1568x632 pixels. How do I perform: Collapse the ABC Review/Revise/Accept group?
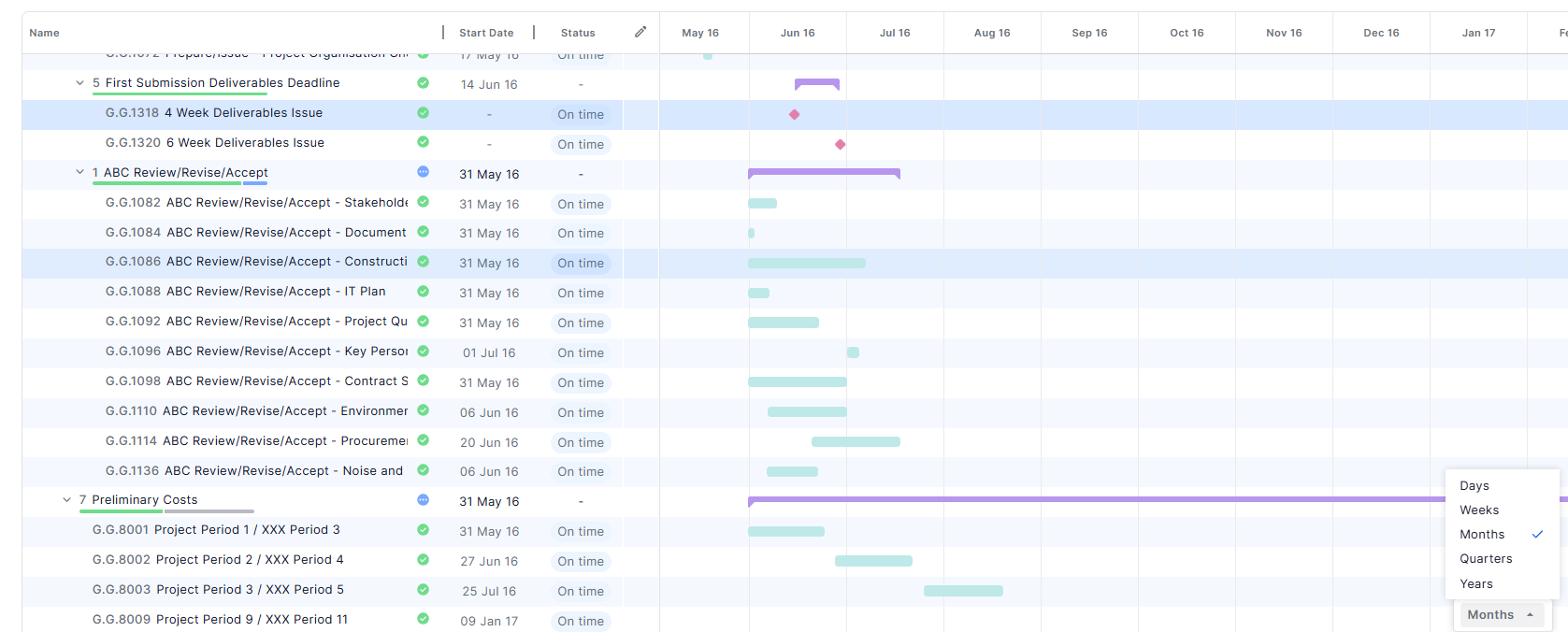80,172
